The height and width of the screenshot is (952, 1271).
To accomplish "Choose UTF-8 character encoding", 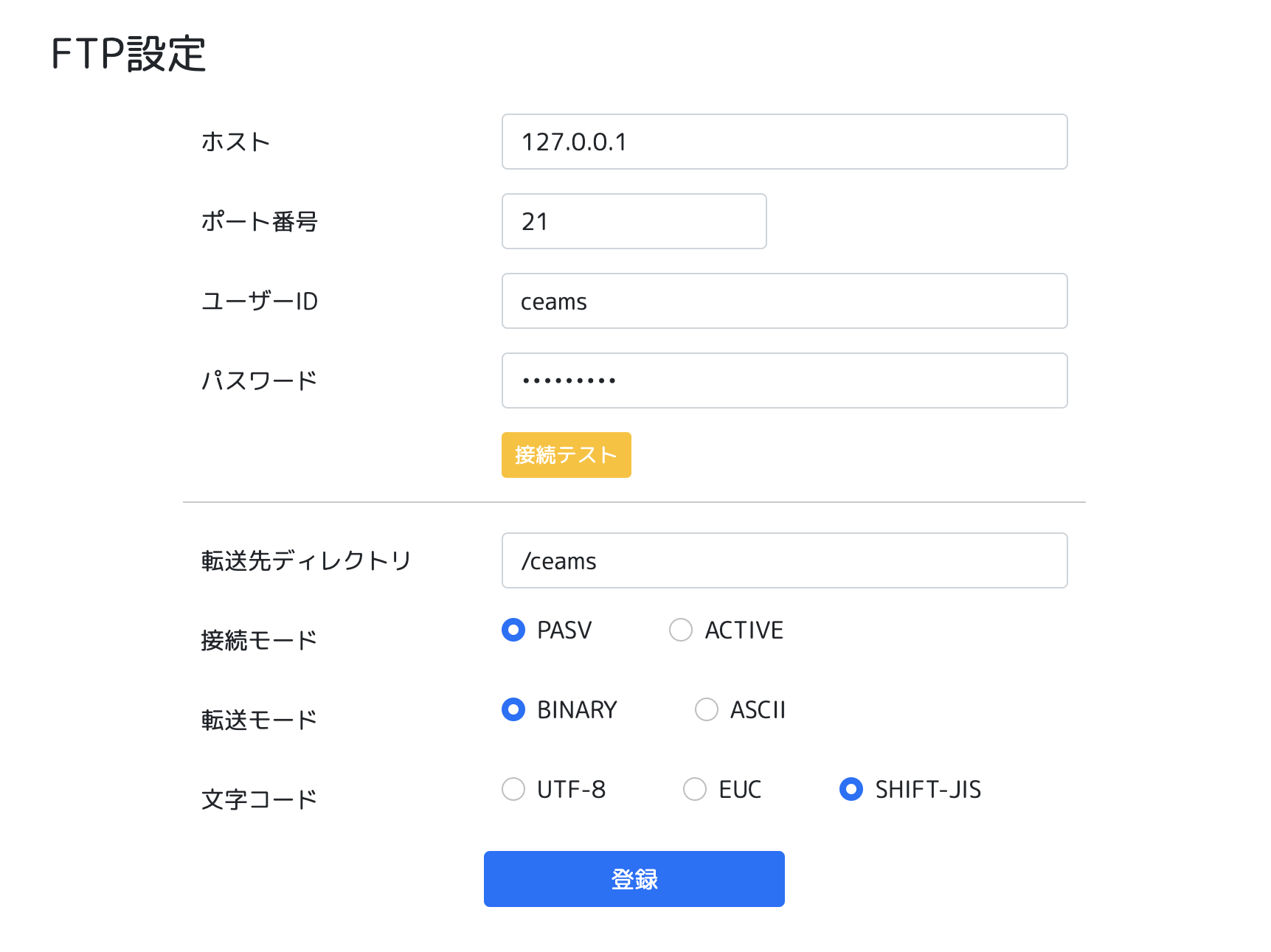I will pos(513,789).
